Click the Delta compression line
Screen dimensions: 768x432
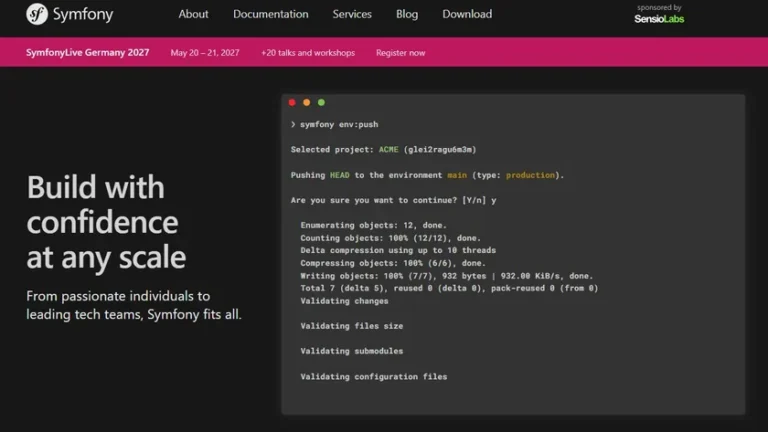click(x=398, y=250)
